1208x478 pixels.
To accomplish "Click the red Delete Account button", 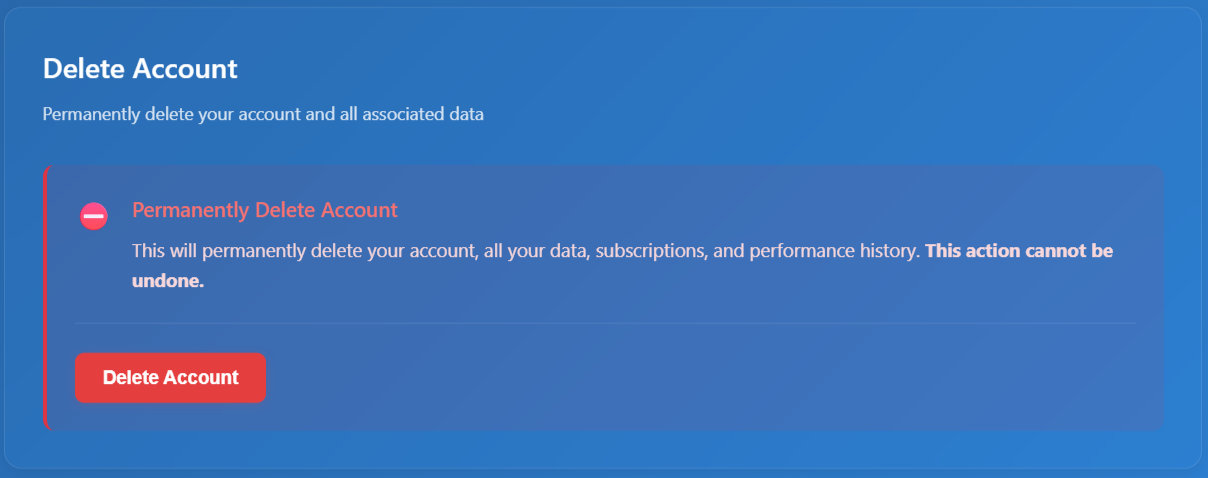I will pos(170,378).
